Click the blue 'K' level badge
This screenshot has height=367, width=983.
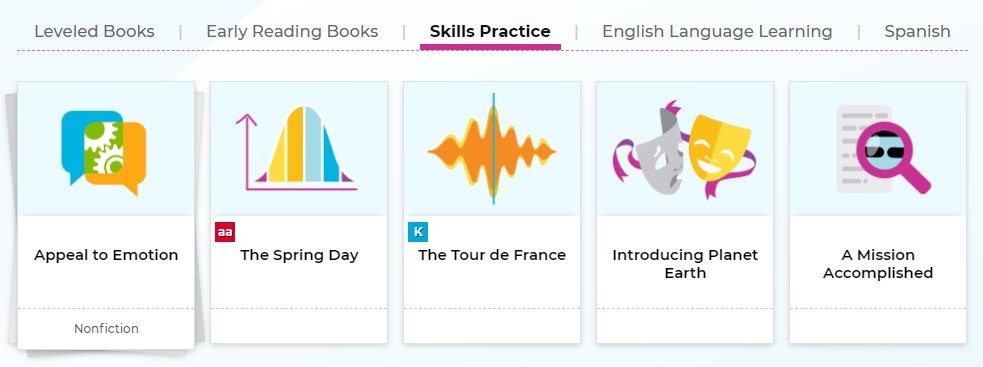point(418,232)
